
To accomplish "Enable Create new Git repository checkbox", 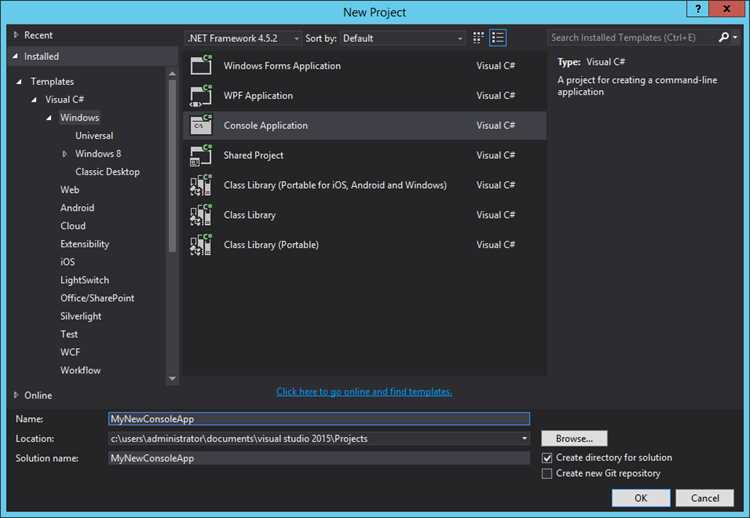I will [x=547, y=474].
